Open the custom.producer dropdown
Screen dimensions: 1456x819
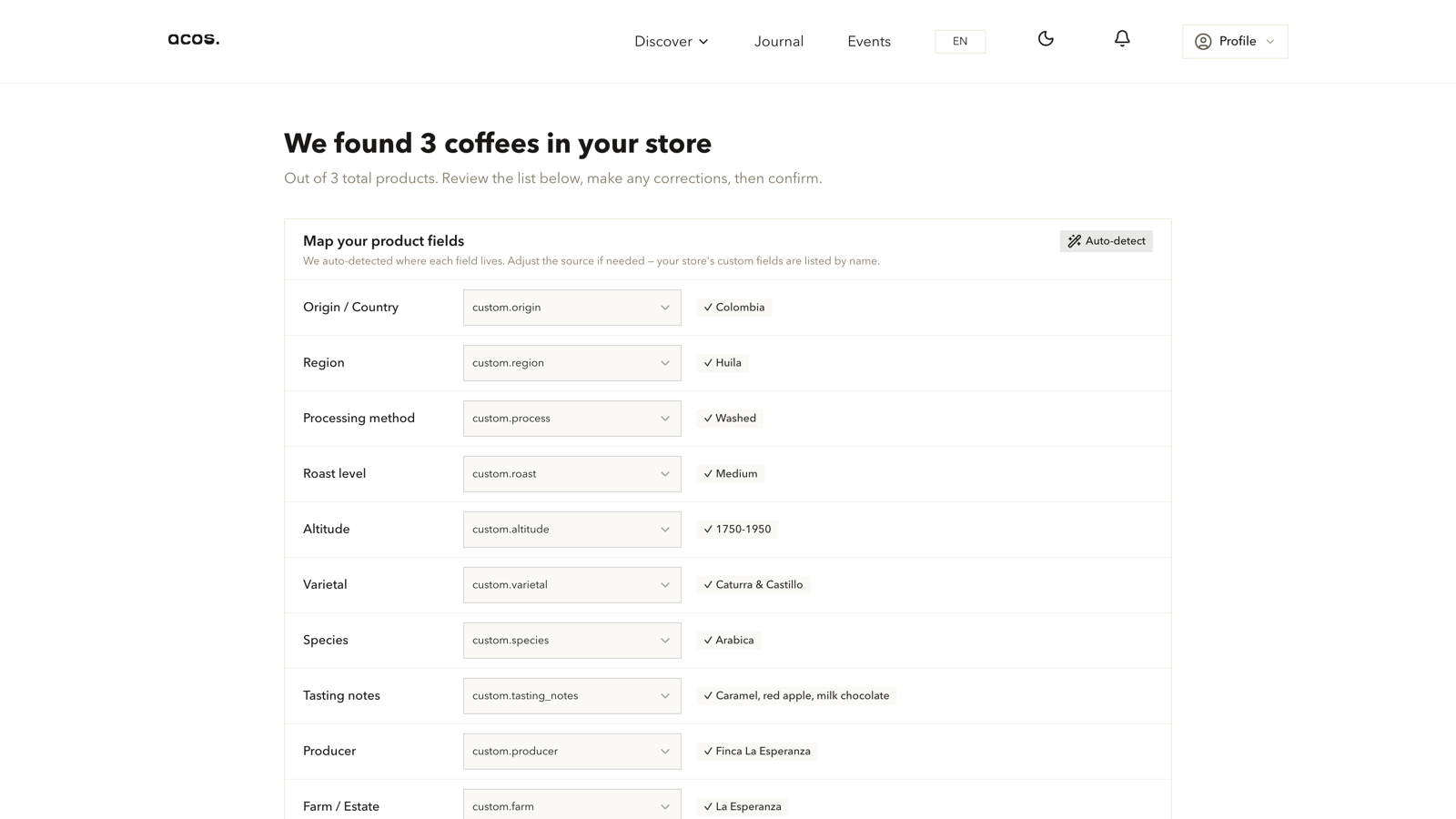571,752
